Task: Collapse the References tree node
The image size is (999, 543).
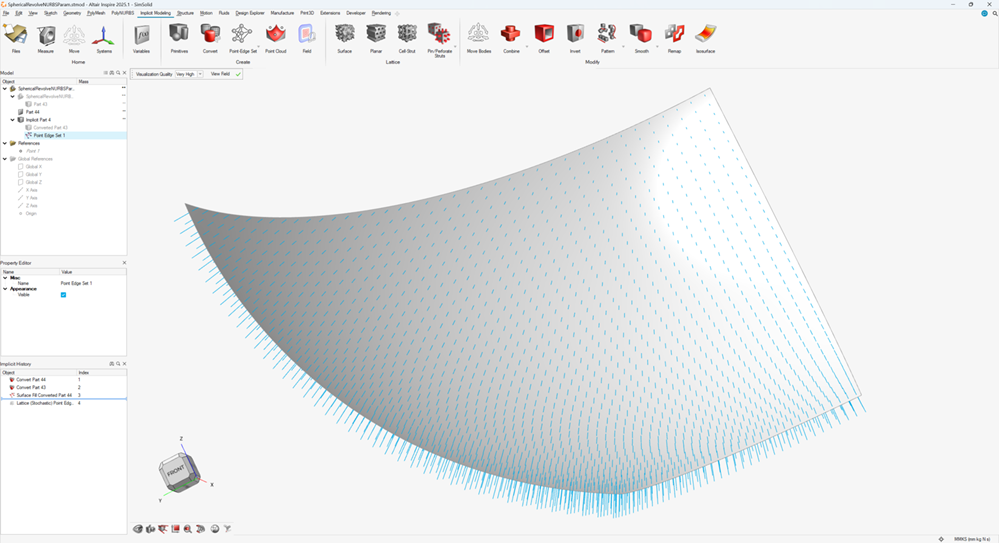Action: [5, 143]
